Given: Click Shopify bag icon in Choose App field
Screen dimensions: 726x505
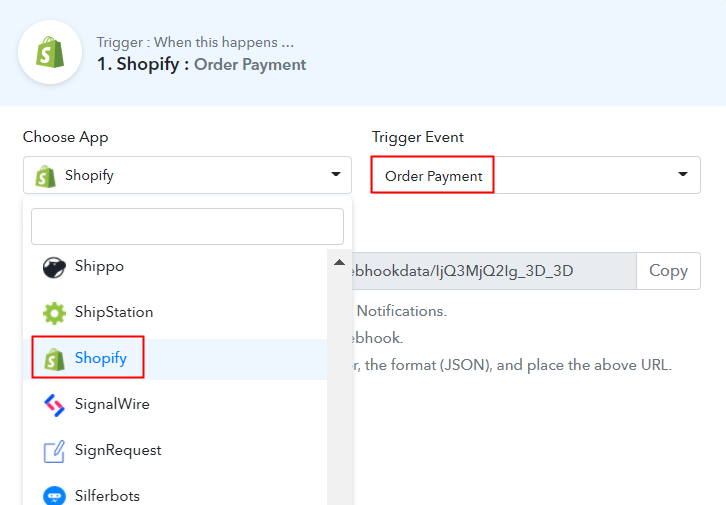Looking at the screenshot, I should pyautogui.click(x=45, y=176).
